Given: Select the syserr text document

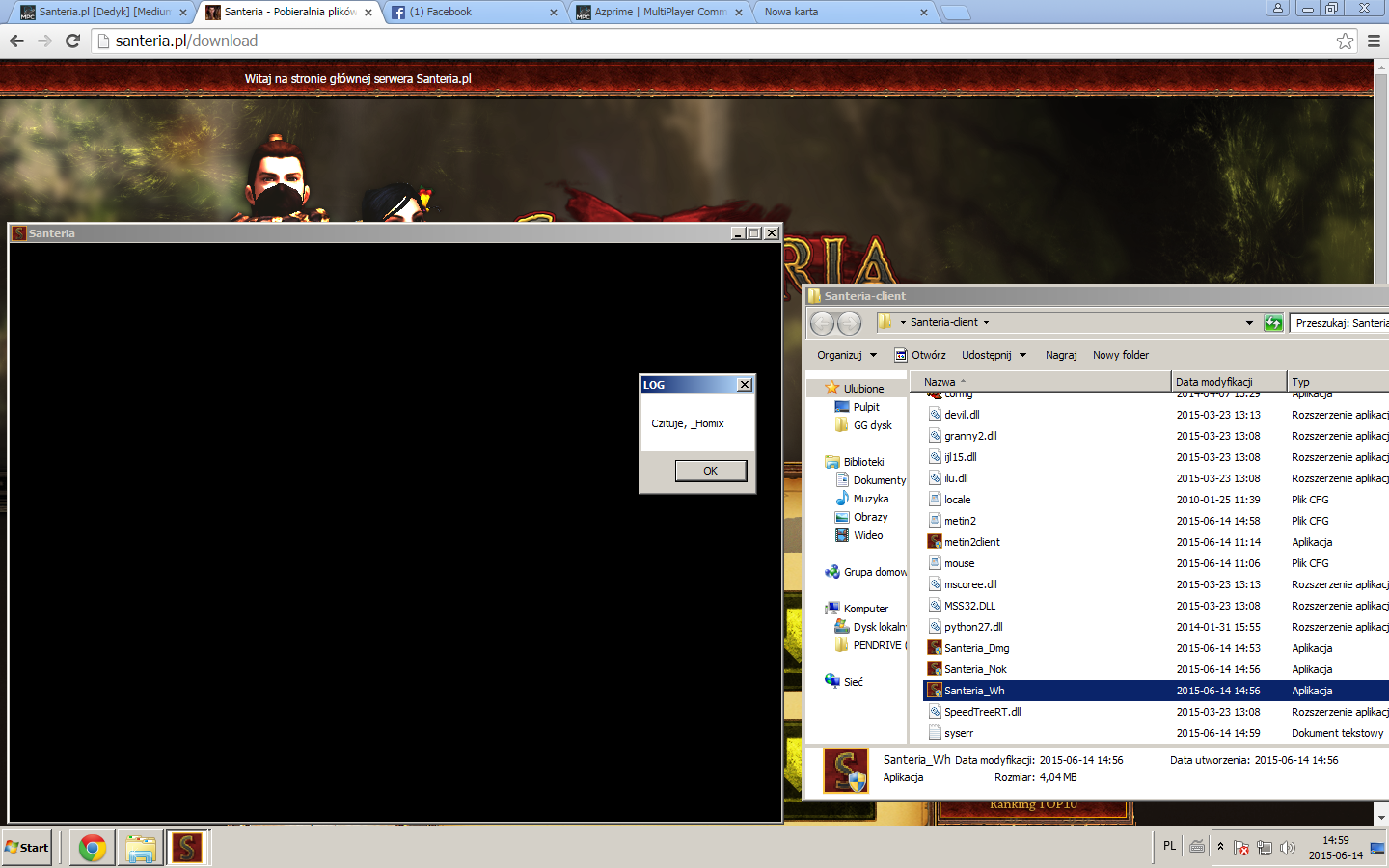Looking at the screenshot, I should click(x=959, y=733).
